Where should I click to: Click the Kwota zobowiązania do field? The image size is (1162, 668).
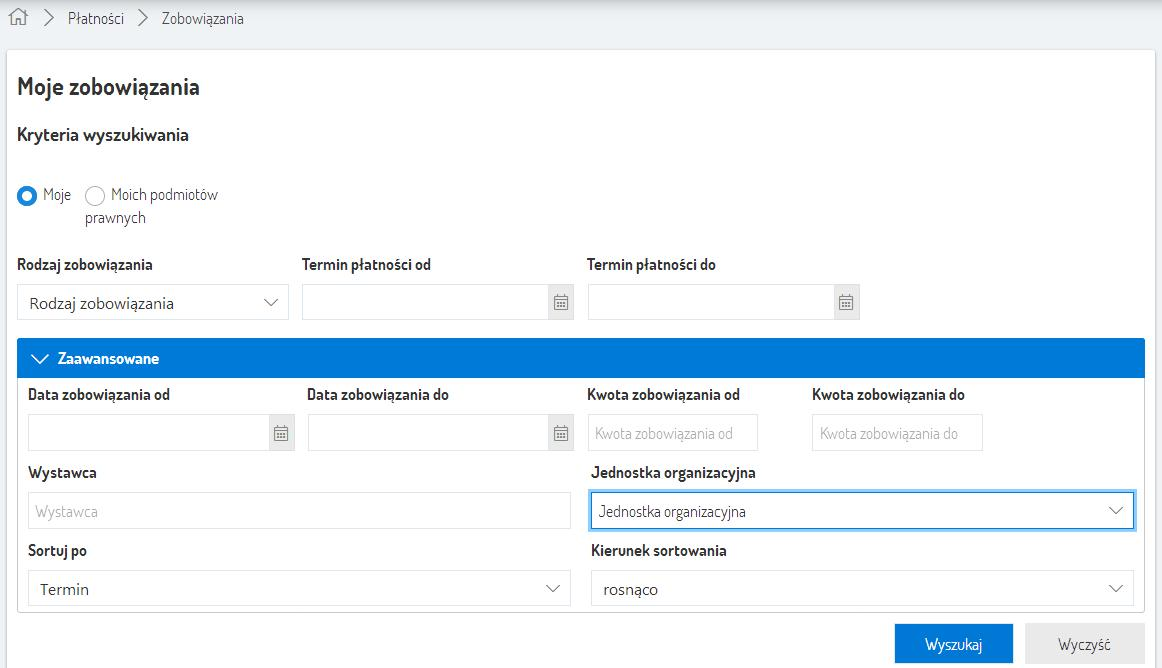coord(897,433)
